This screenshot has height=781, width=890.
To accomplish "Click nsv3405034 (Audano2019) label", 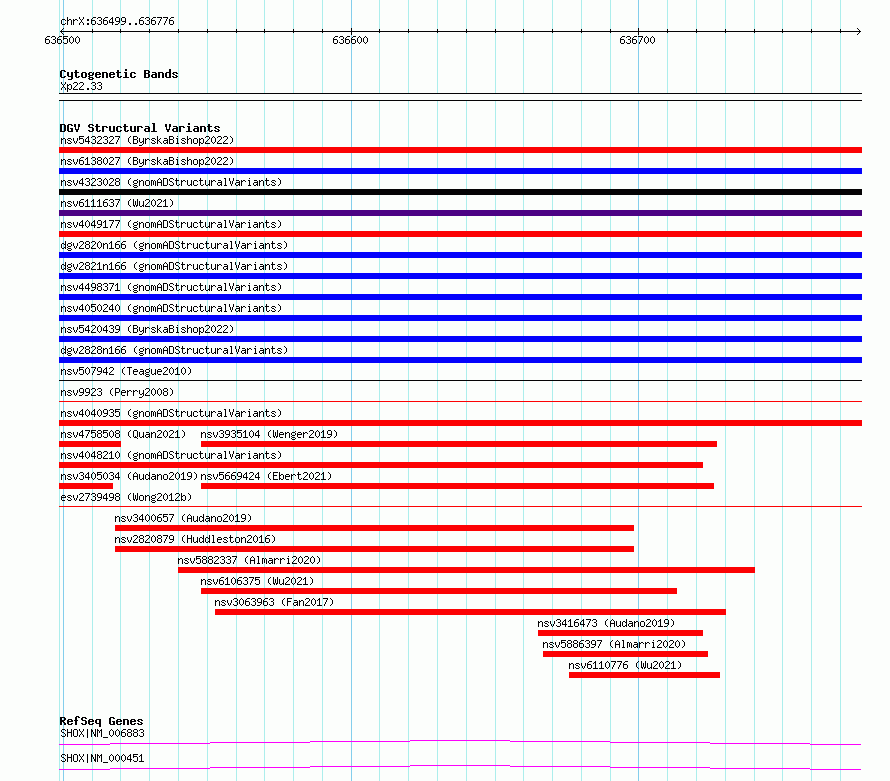I will click(x=129, y=476).
